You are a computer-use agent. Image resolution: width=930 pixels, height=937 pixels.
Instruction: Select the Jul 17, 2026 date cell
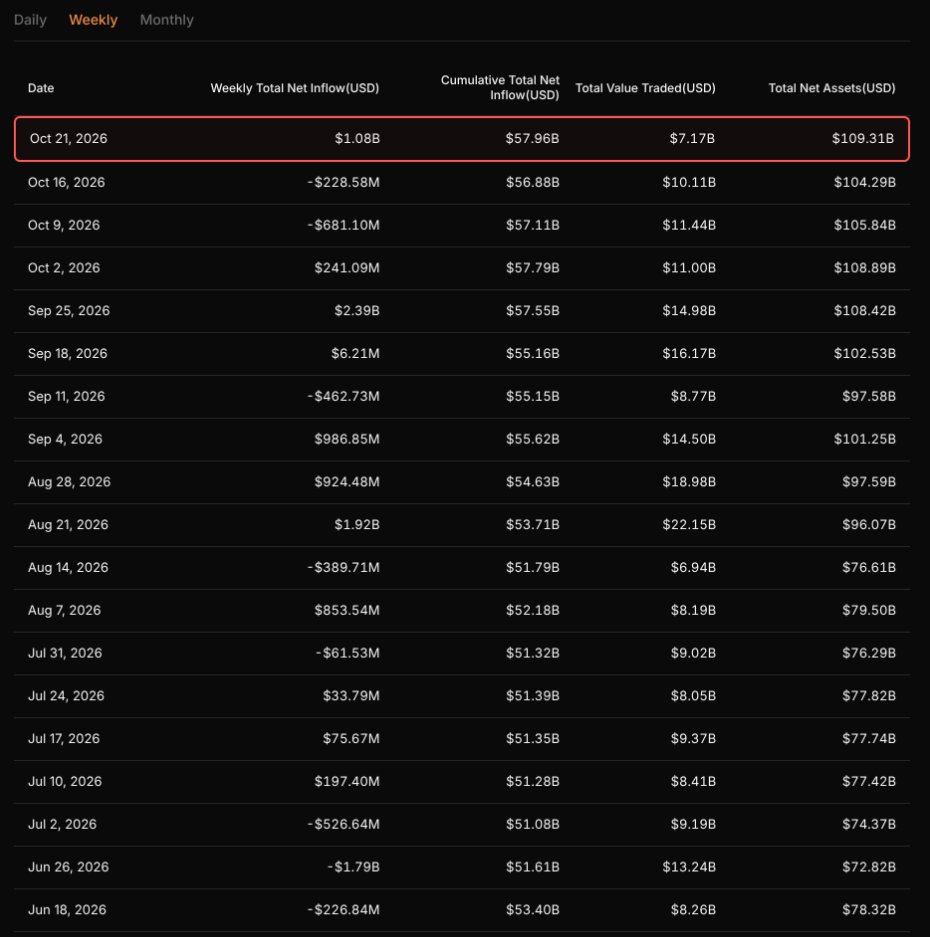coord(64,739)
